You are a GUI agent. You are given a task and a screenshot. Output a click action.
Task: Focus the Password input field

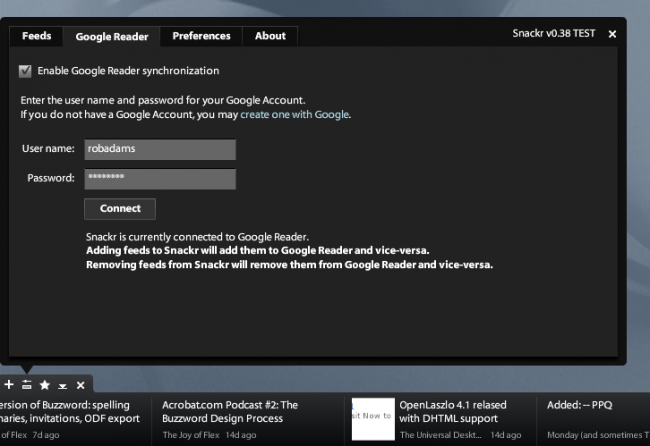(x=160, y=179)
